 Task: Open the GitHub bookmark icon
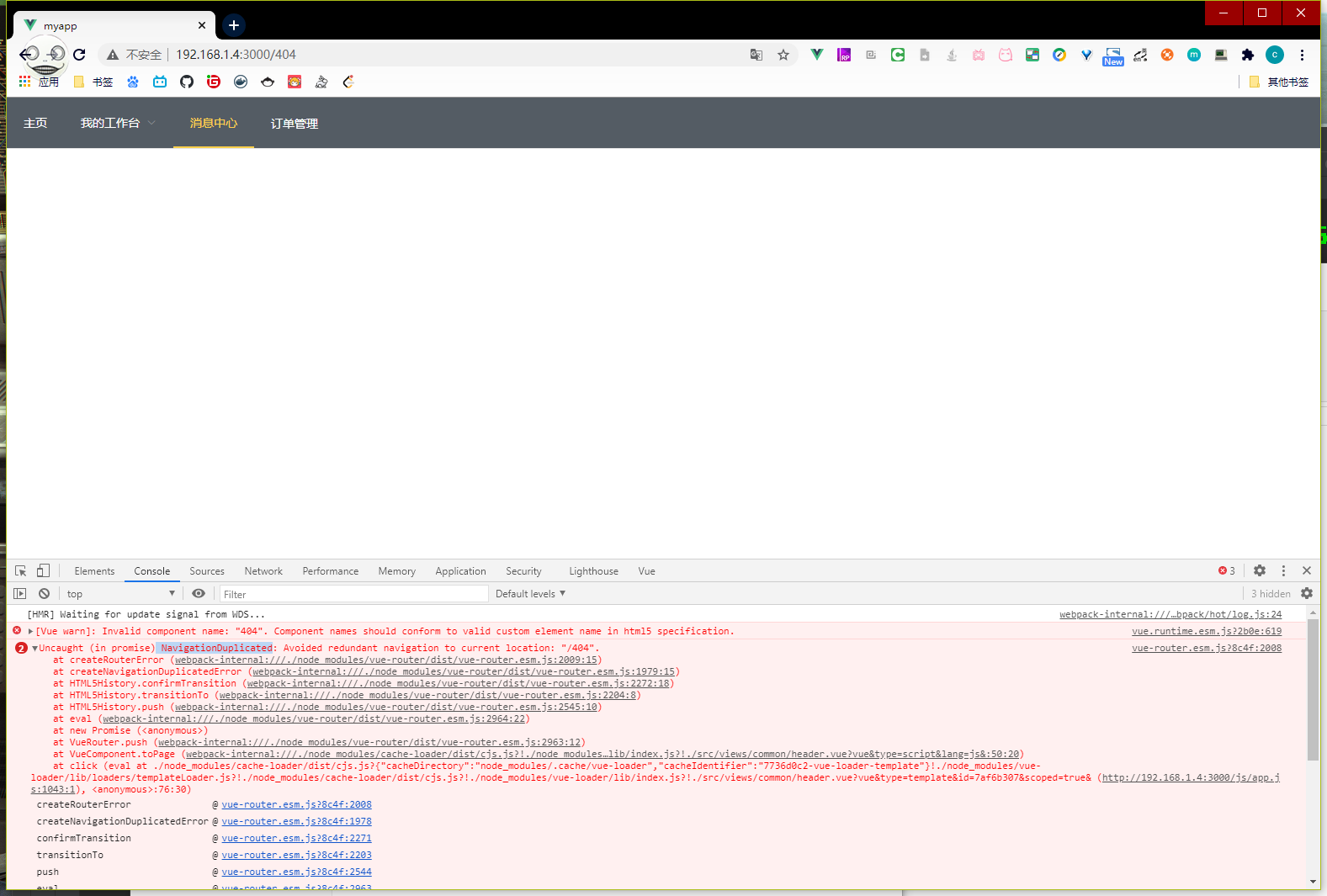point(187,82)
